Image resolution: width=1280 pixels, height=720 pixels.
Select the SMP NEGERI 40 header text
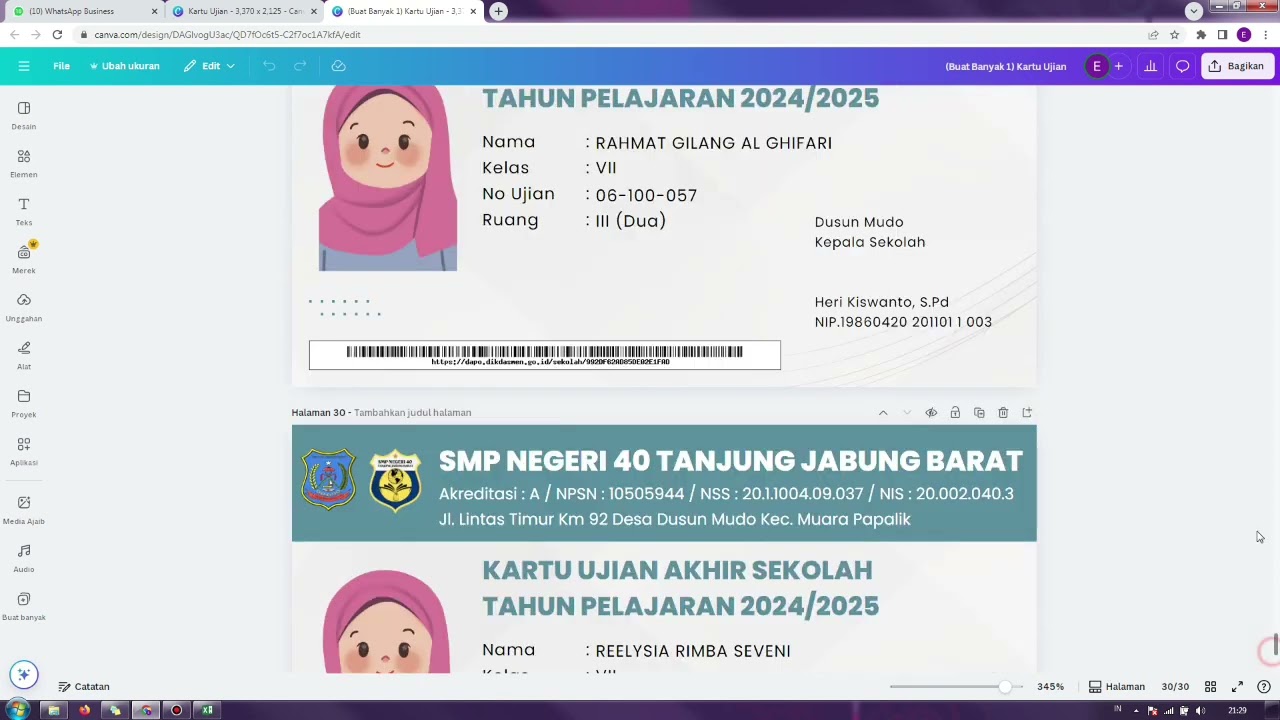tap(730, 461)
